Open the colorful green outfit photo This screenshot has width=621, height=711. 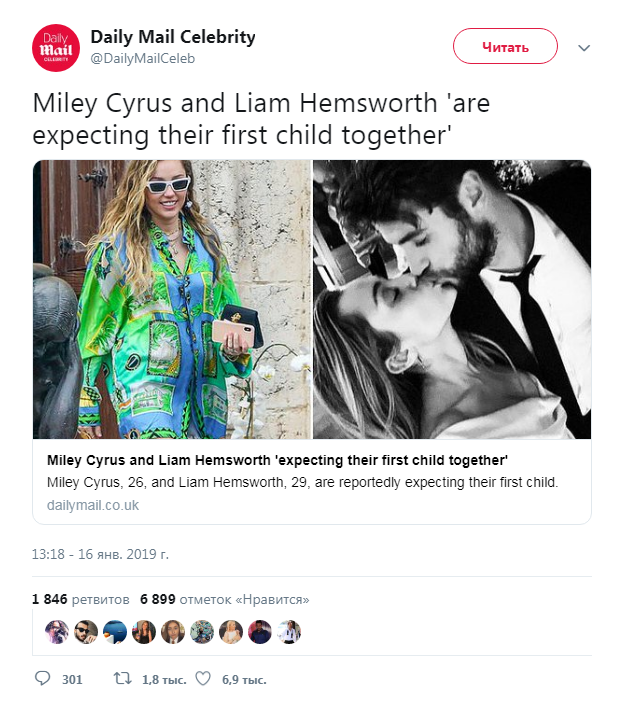(172, 299)
